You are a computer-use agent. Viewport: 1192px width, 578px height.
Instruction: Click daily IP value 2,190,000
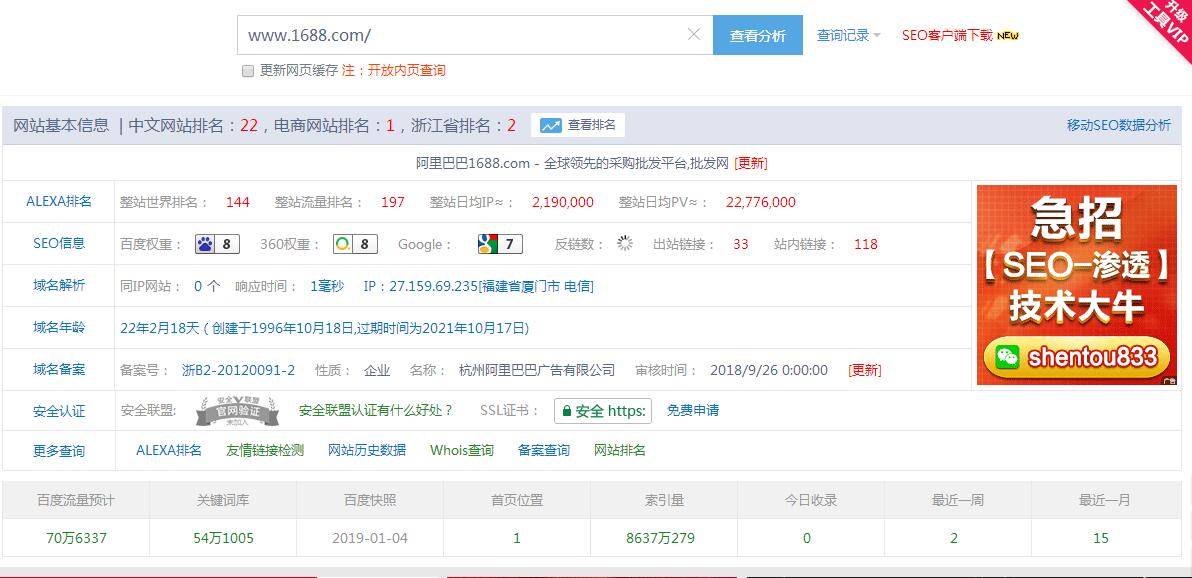(563, 202)
